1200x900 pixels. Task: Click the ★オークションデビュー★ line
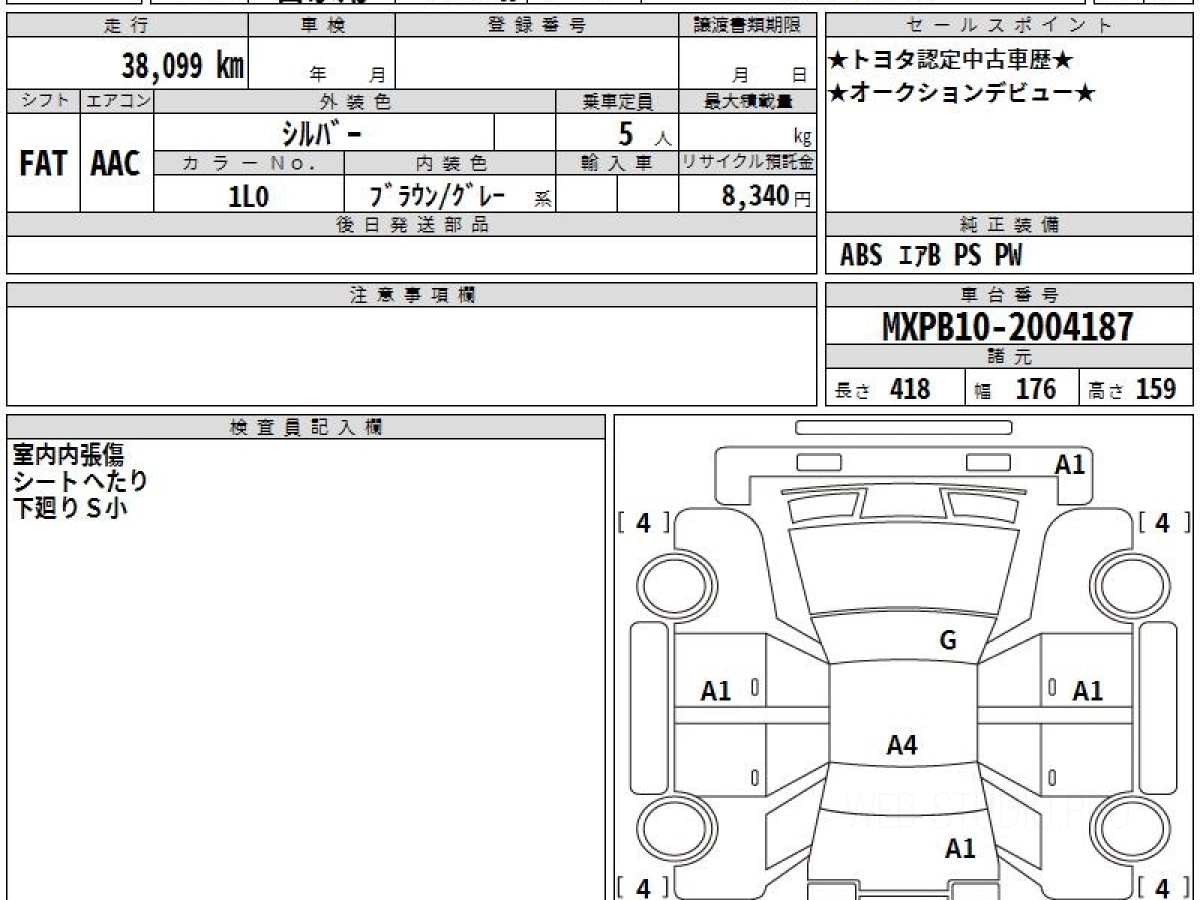(962, 93)
